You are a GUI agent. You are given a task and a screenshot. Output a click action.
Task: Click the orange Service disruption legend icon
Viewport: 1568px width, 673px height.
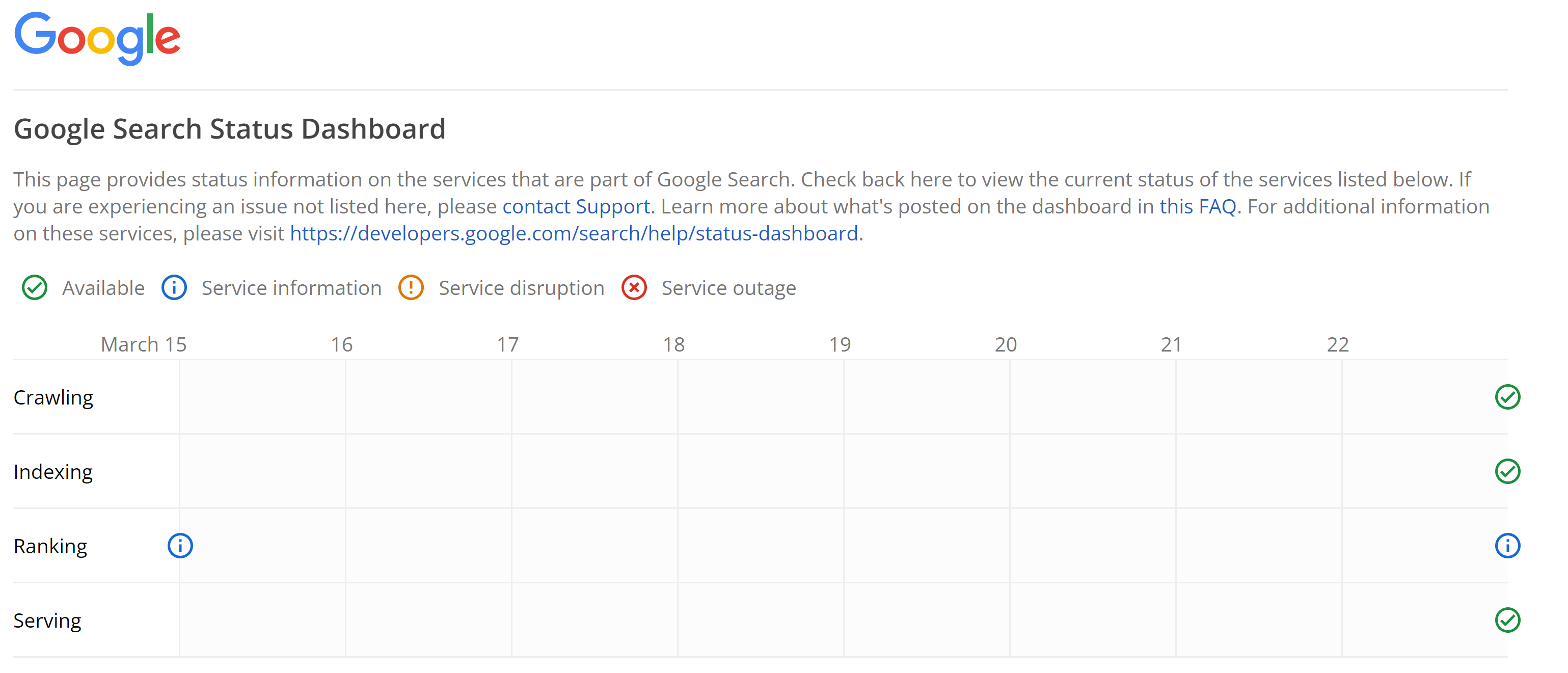coord(412,288)
